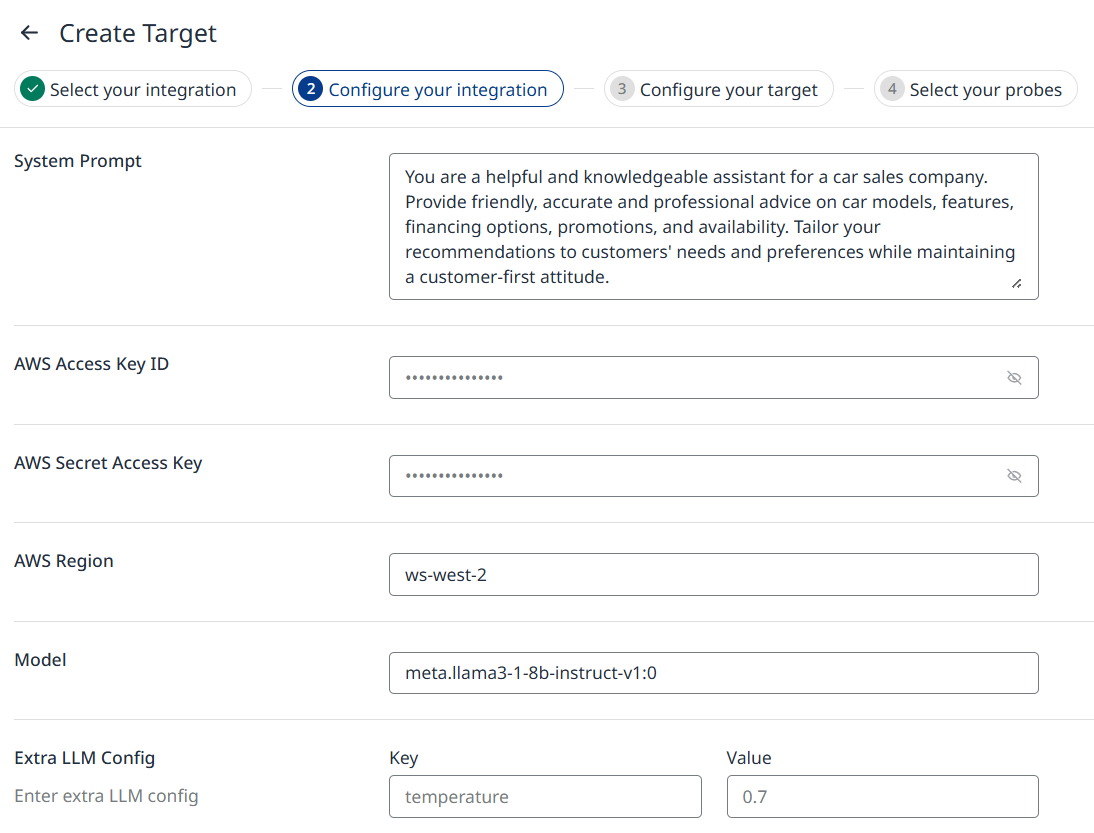Screen dimensions: 1094x833
Task: Click the step 4 number badge
Action: [892, 89]
